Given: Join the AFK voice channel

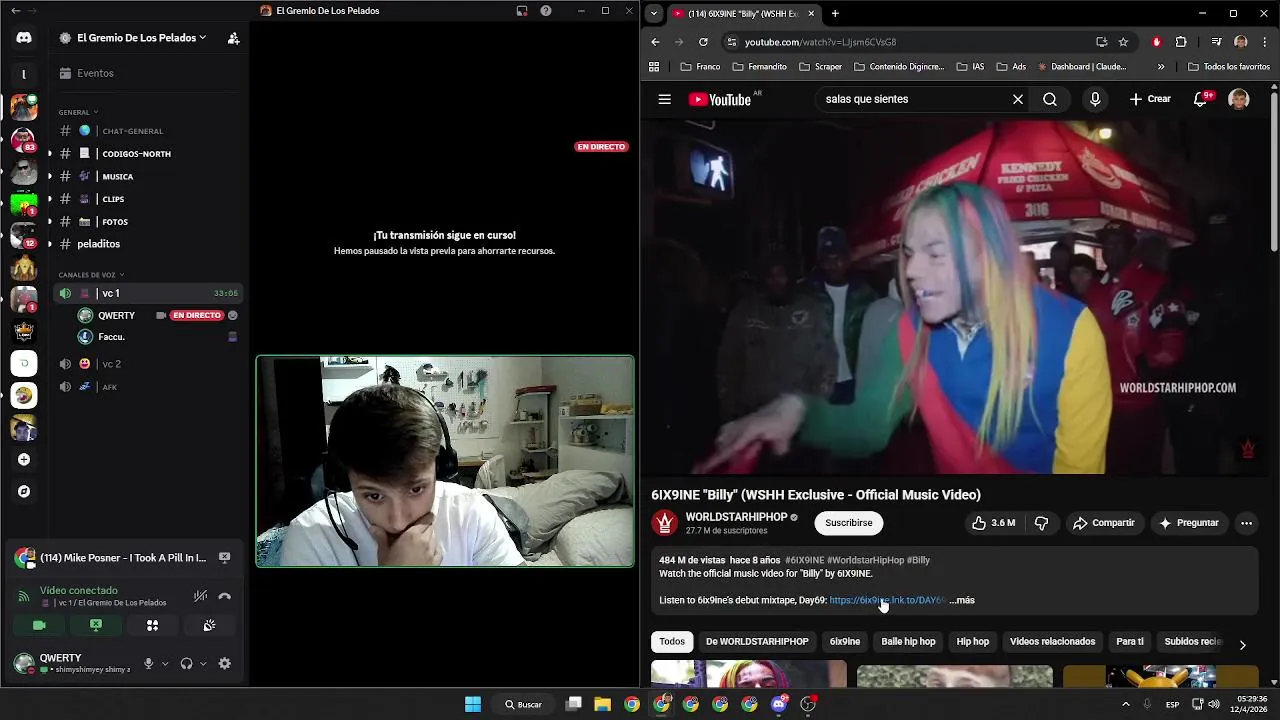Looking at the screenshot, I should coord(148,387).
